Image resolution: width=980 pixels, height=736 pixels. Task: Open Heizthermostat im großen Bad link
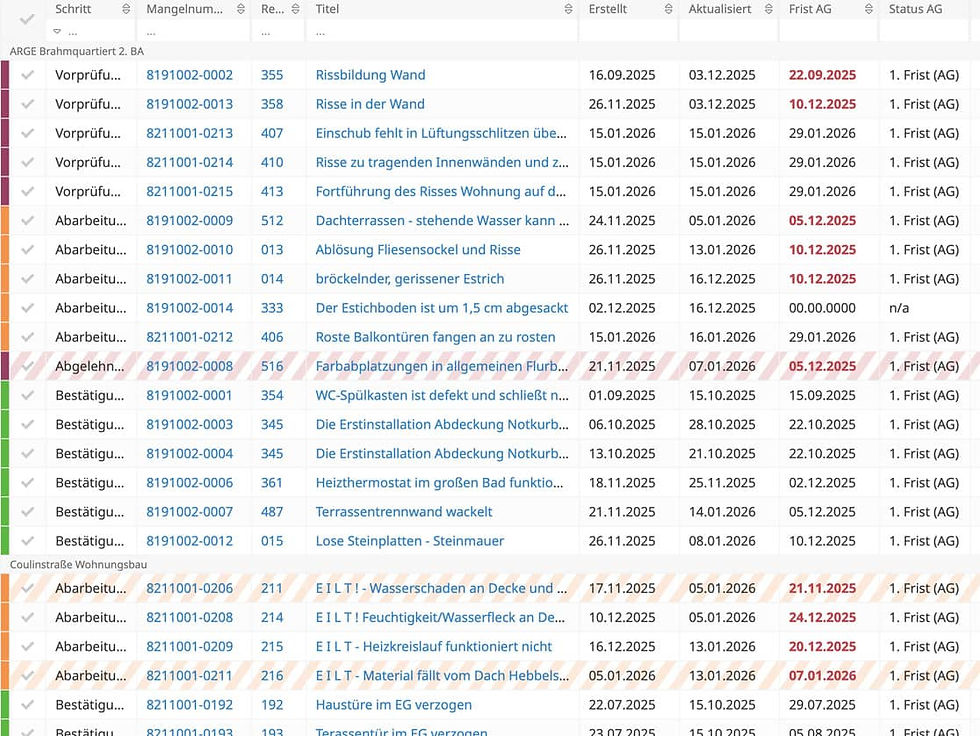pos(439,483)
